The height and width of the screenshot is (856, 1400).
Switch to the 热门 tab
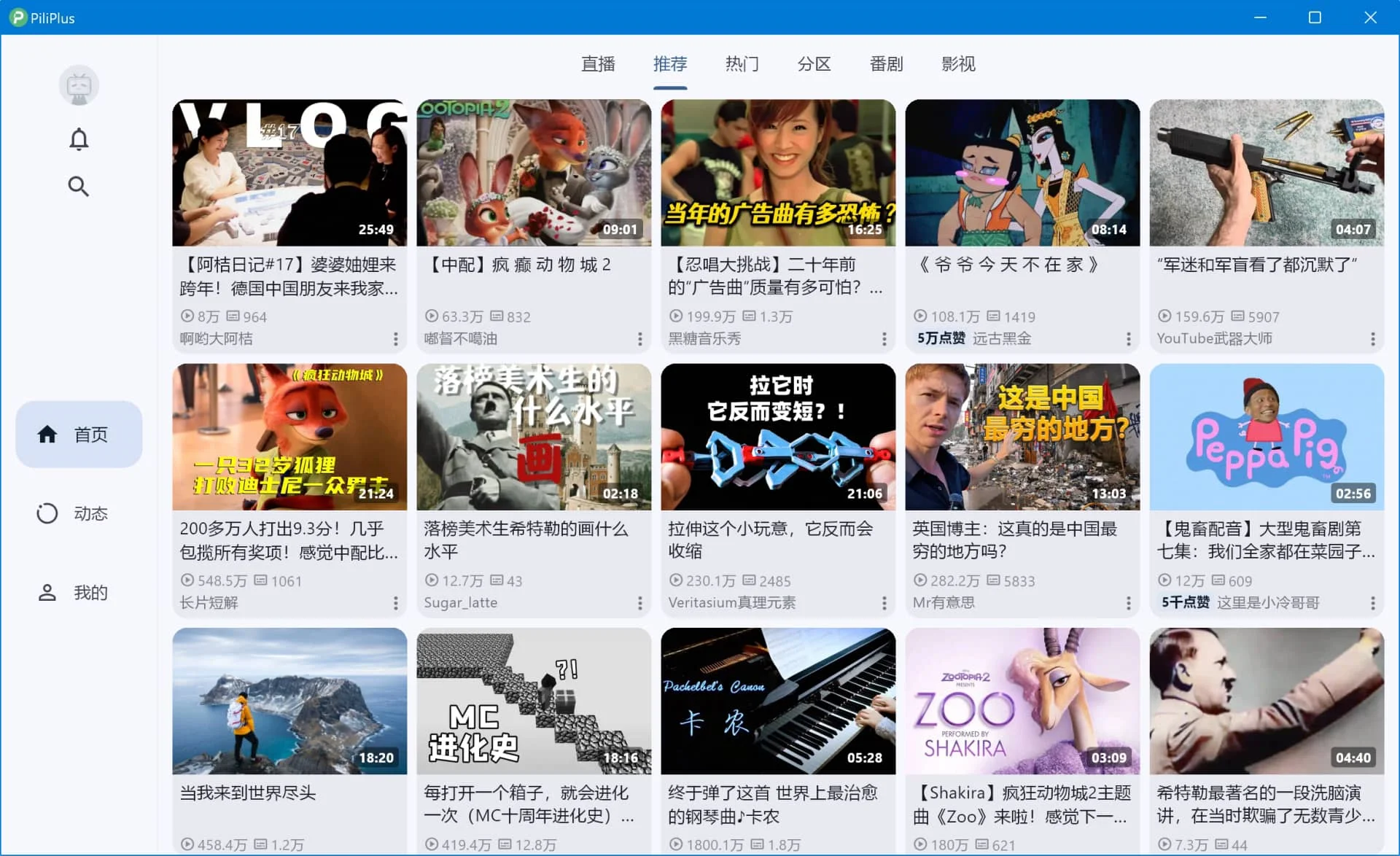(x=742, y=64)
